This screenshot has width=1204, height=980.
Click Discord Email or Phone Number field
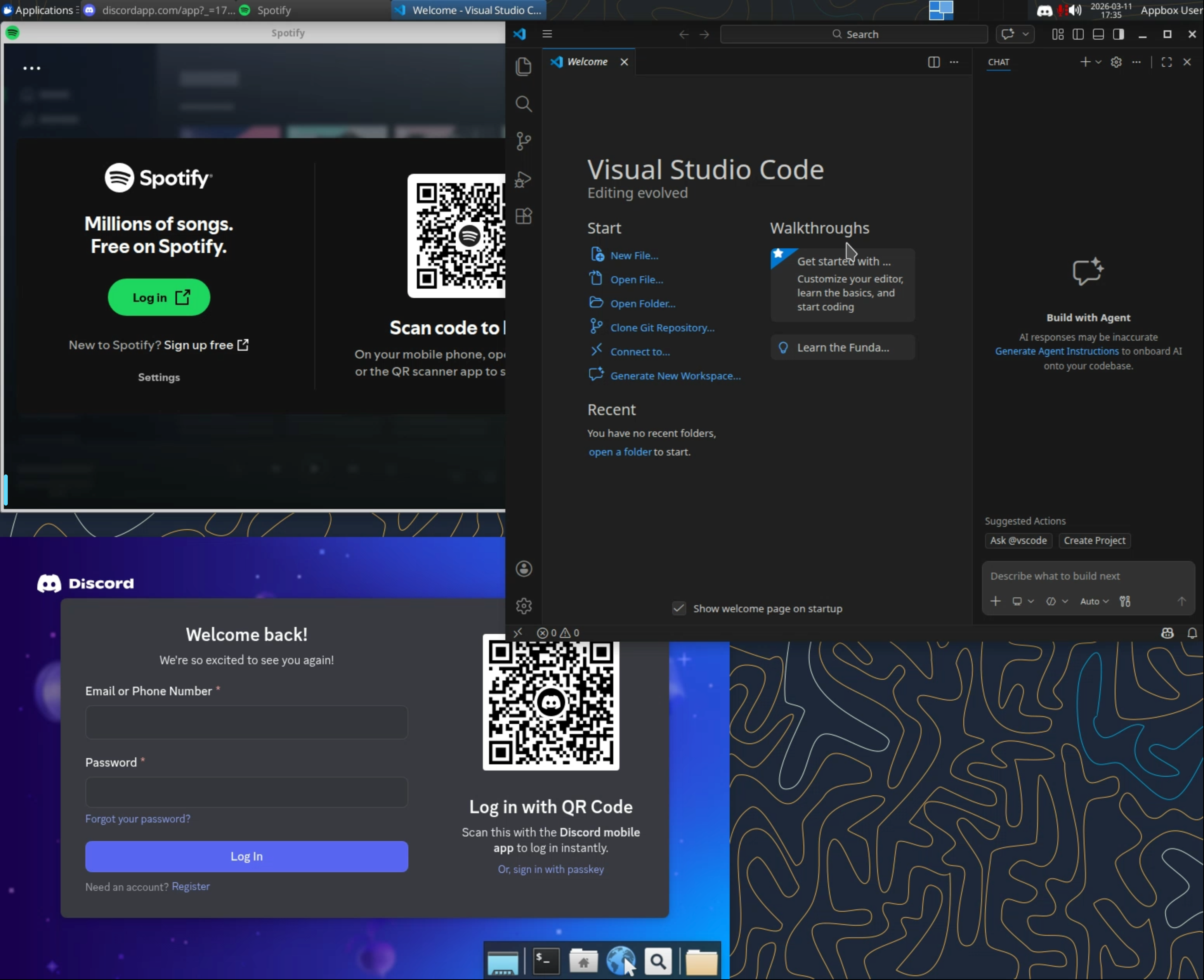[246, 722]
